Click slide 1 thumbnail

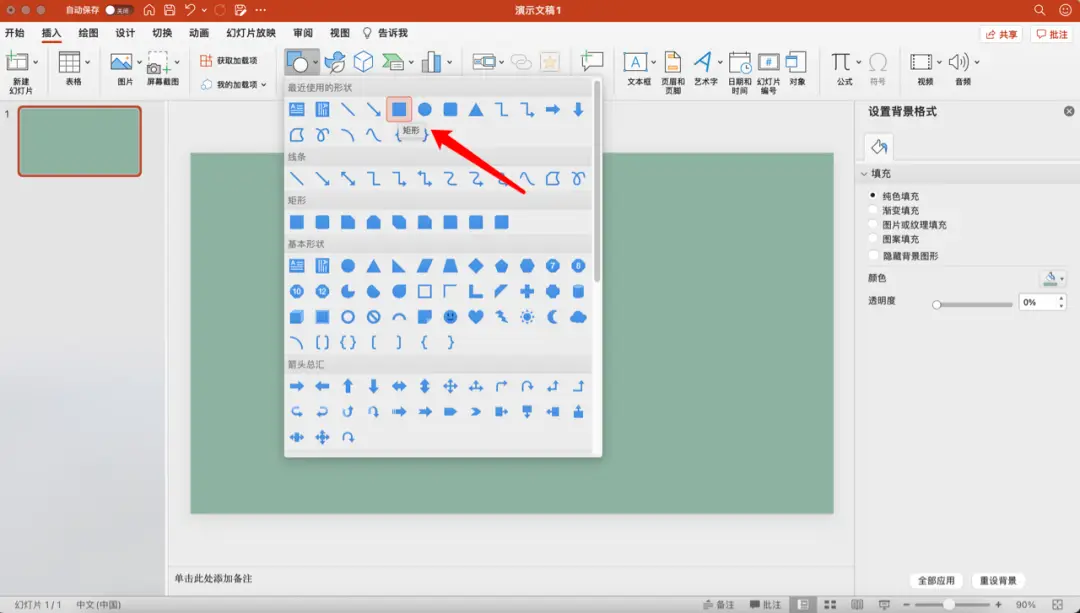click(x=80, y=141)
